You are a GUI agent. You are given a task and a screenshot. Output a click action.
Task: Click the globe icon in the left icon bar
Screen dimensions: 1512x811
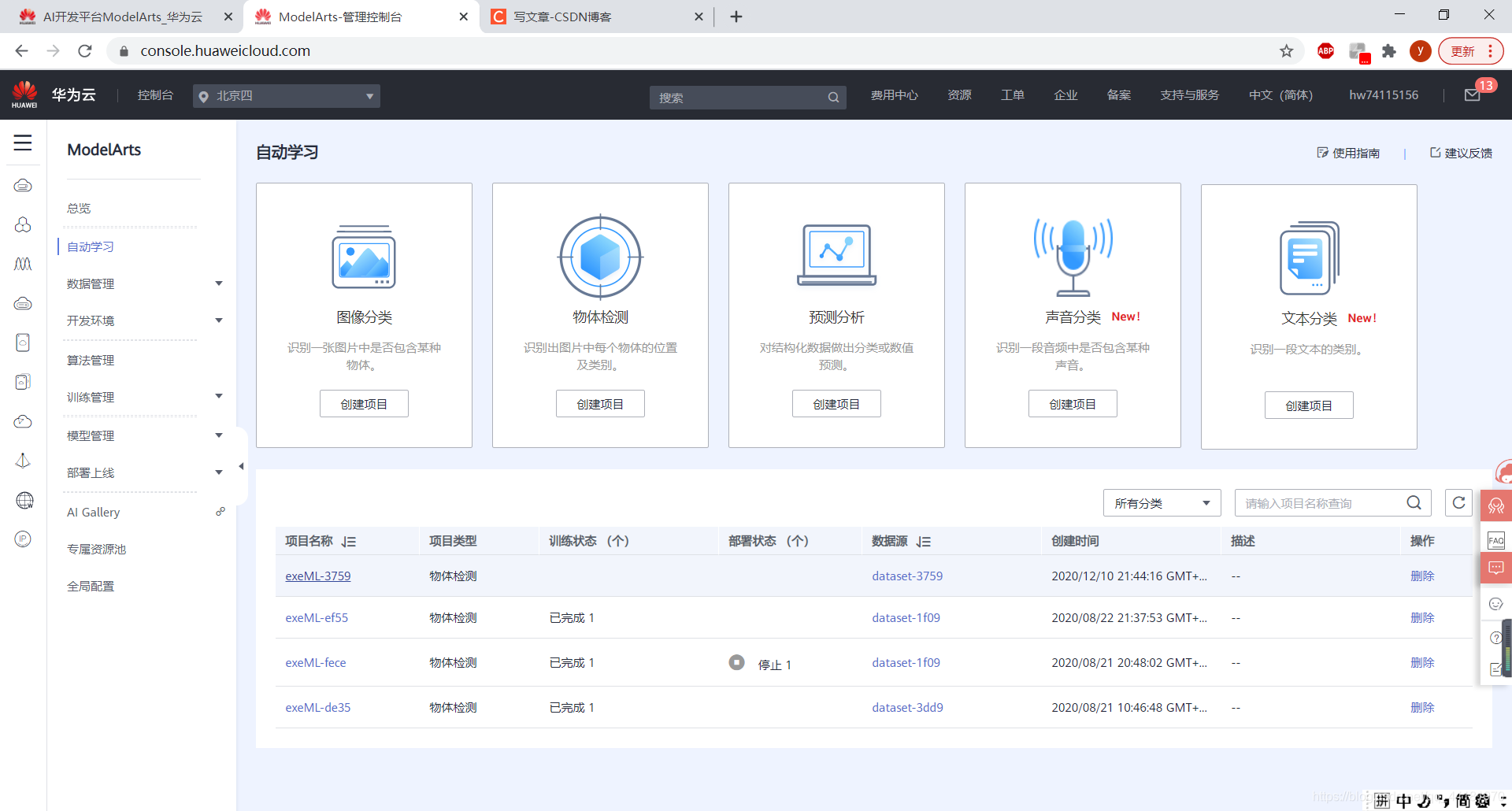pyautogui.click(x=24, y=500)
